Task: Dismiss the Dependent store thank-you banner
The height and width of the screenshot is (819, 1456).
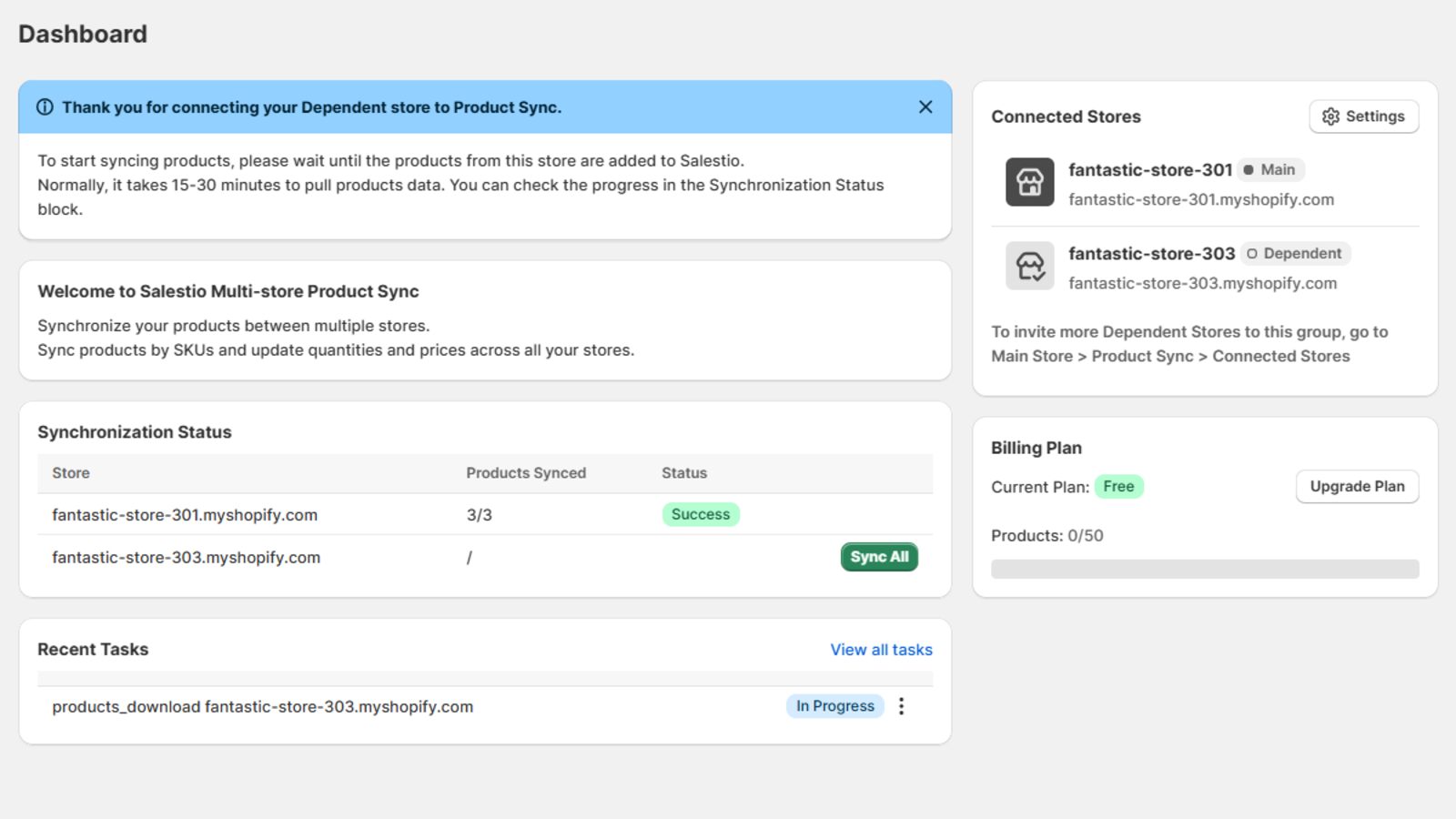Action: pos(925,106)
